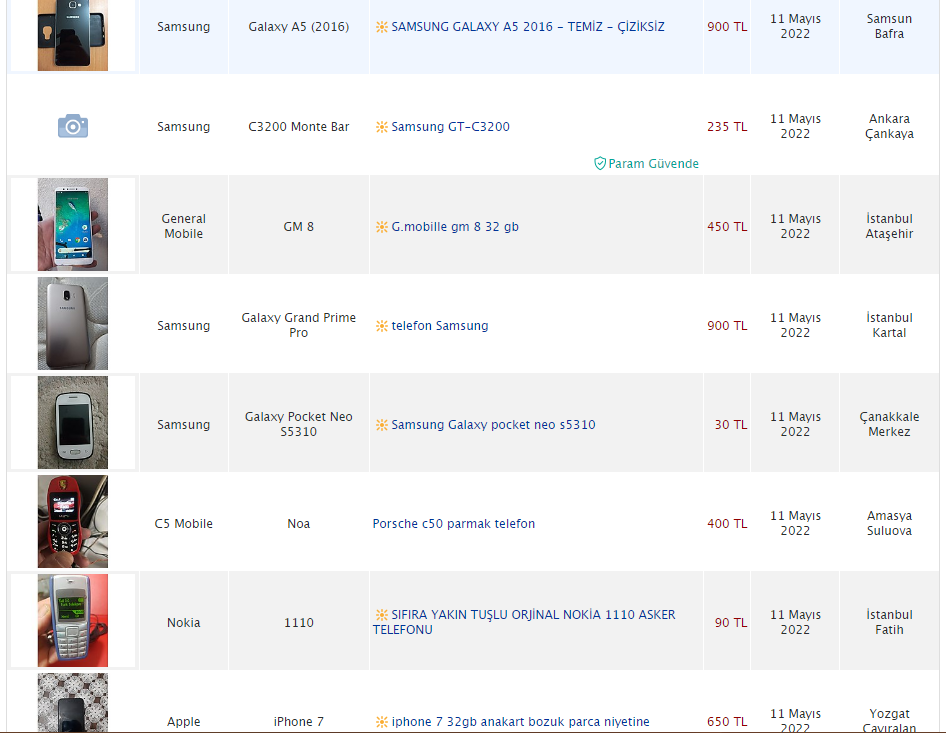Click the 650 TL price
The width and height of the screenshot is (946, 733).
point(727,722)
